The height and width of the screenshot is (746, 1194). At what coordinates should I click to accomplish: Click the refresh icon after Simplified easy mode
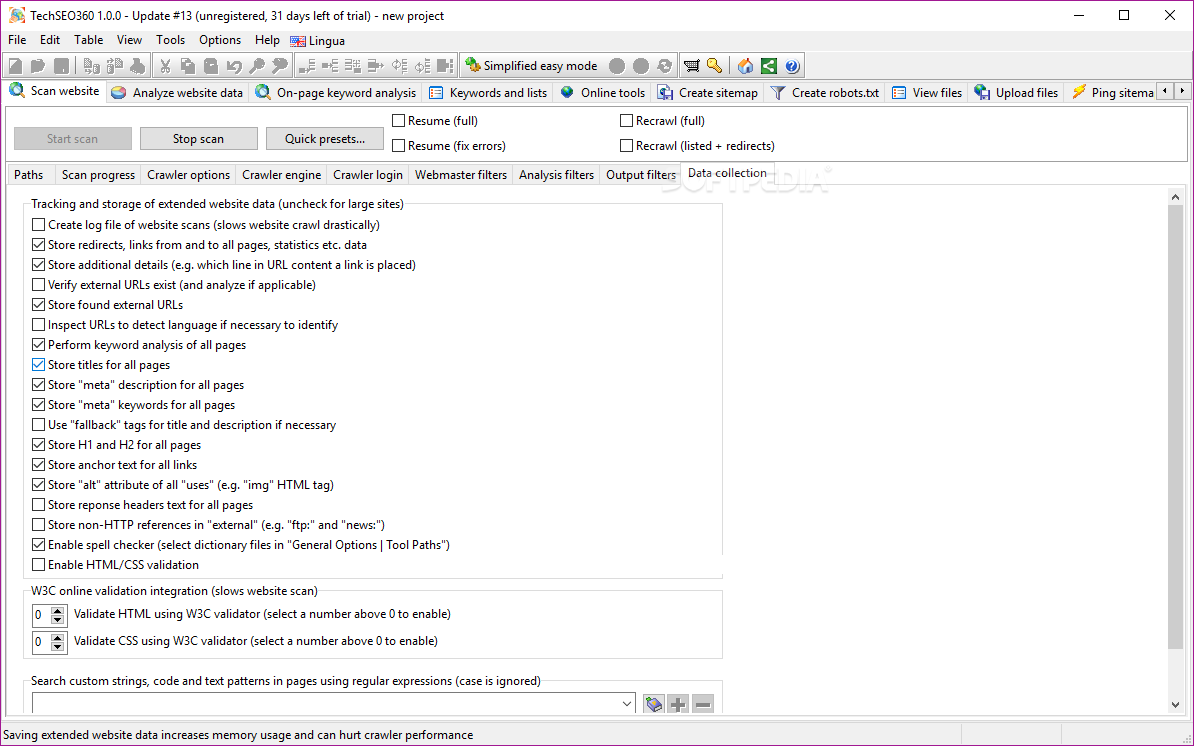click(x=665, y=66)
